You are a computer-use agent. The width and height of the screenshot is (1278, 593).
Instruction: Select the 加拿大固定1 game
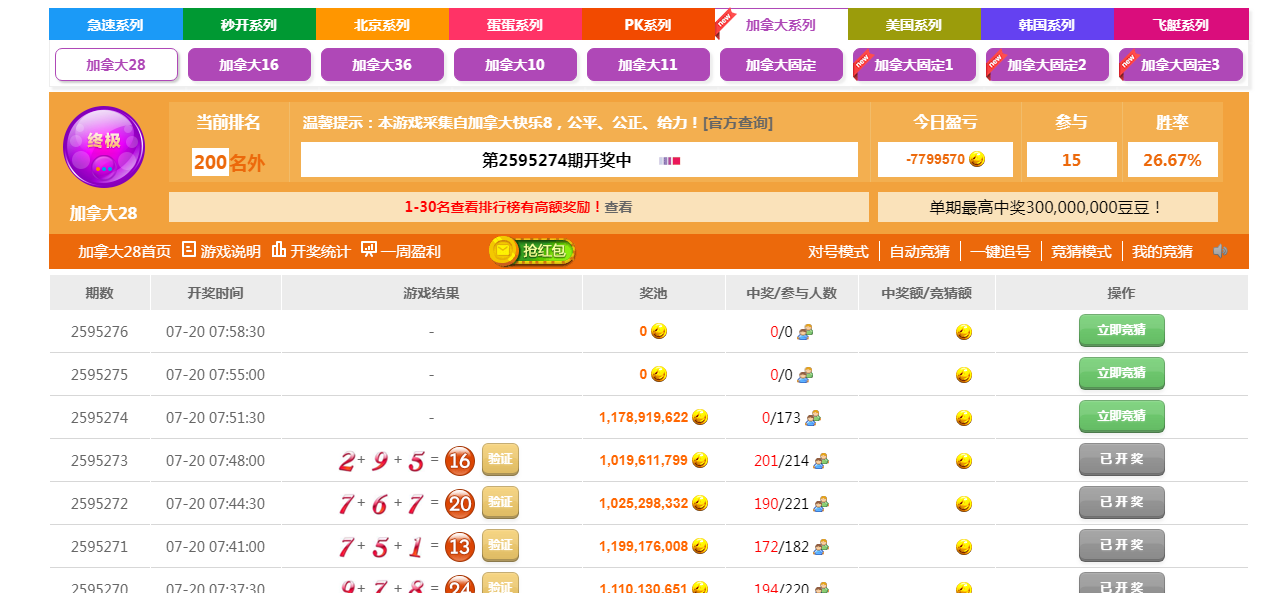913,65
